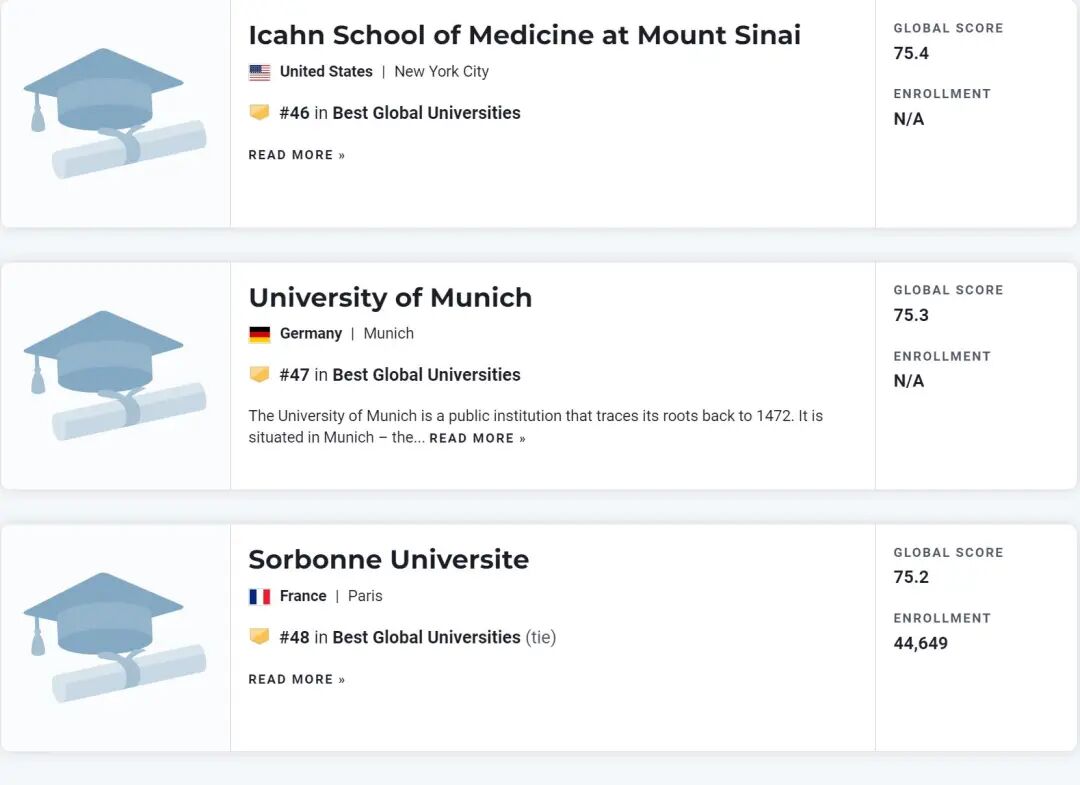The height and width of the screenshot is (785, 1080).
Task: Click the Munich global score 75.3
Action: pos(911,315)
